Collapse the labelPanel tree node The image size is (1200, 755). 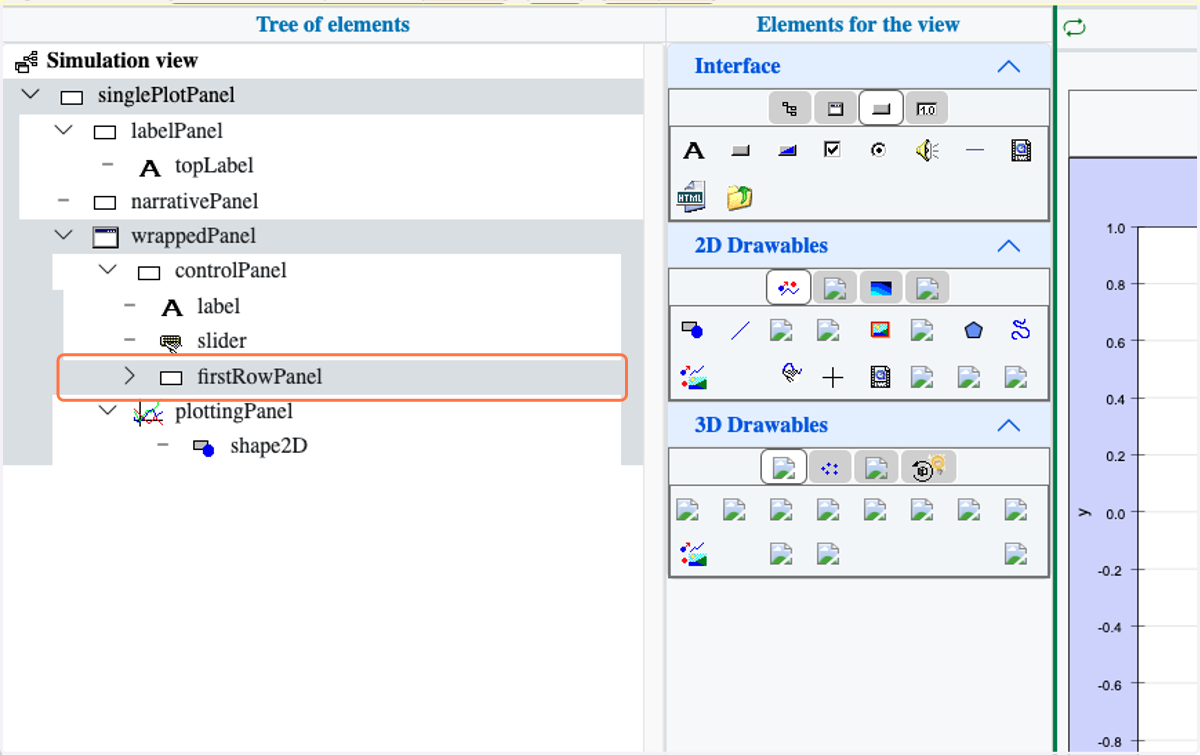[x=64, y=130]
